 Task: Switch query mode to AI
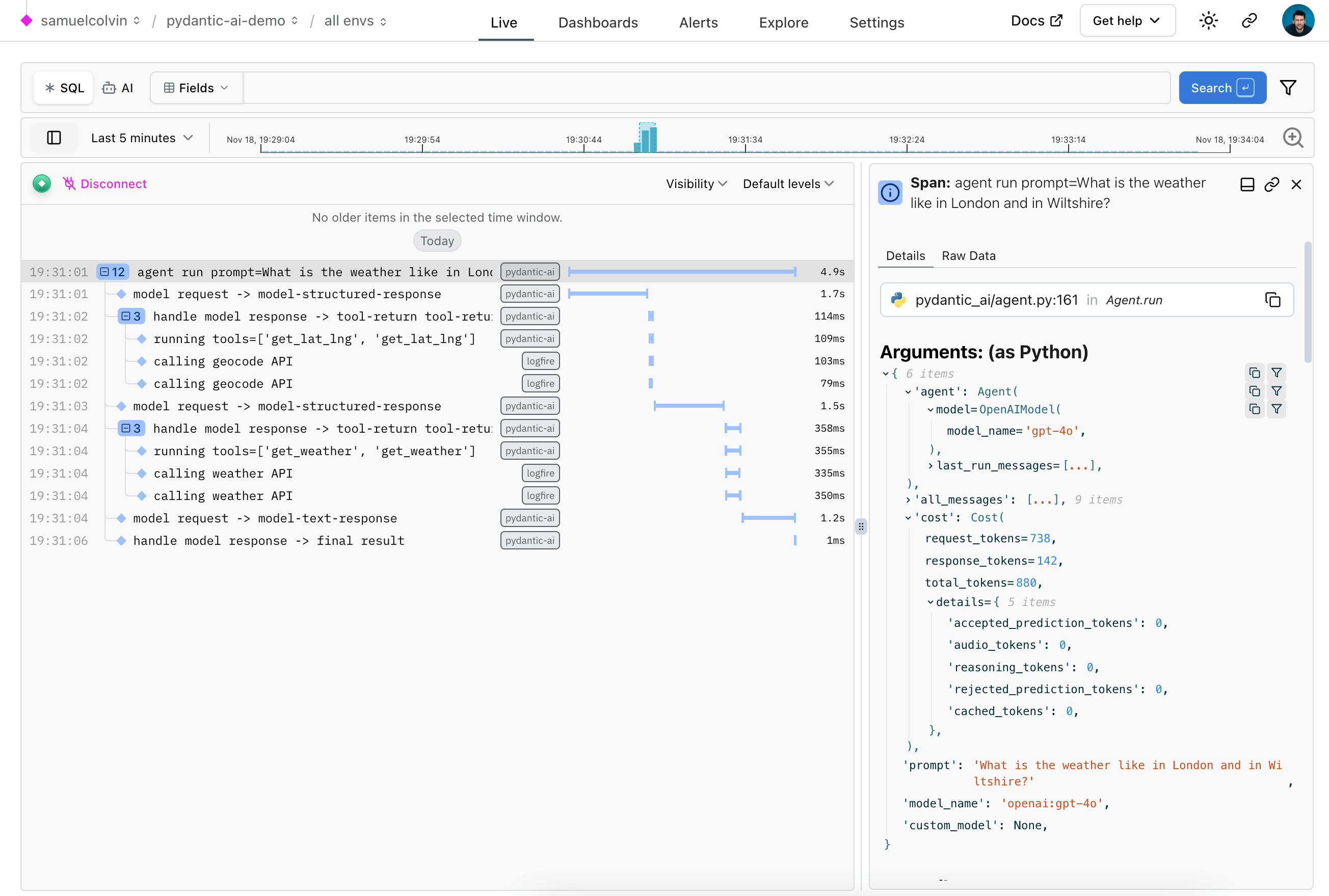coord(118,88)
